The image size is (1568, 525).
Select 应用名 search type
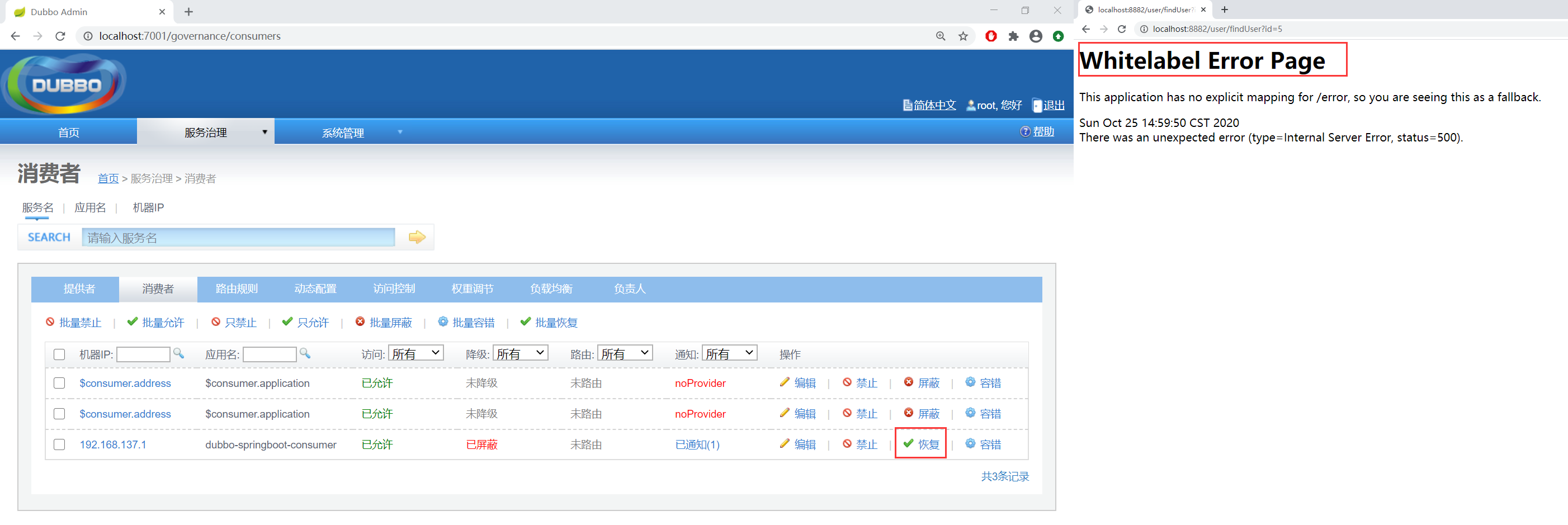click(90, 208)
